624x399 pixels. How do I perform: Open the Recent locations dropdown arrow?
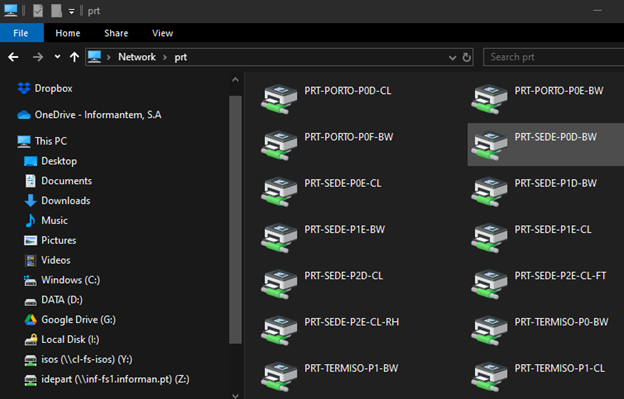pos(57,57)
